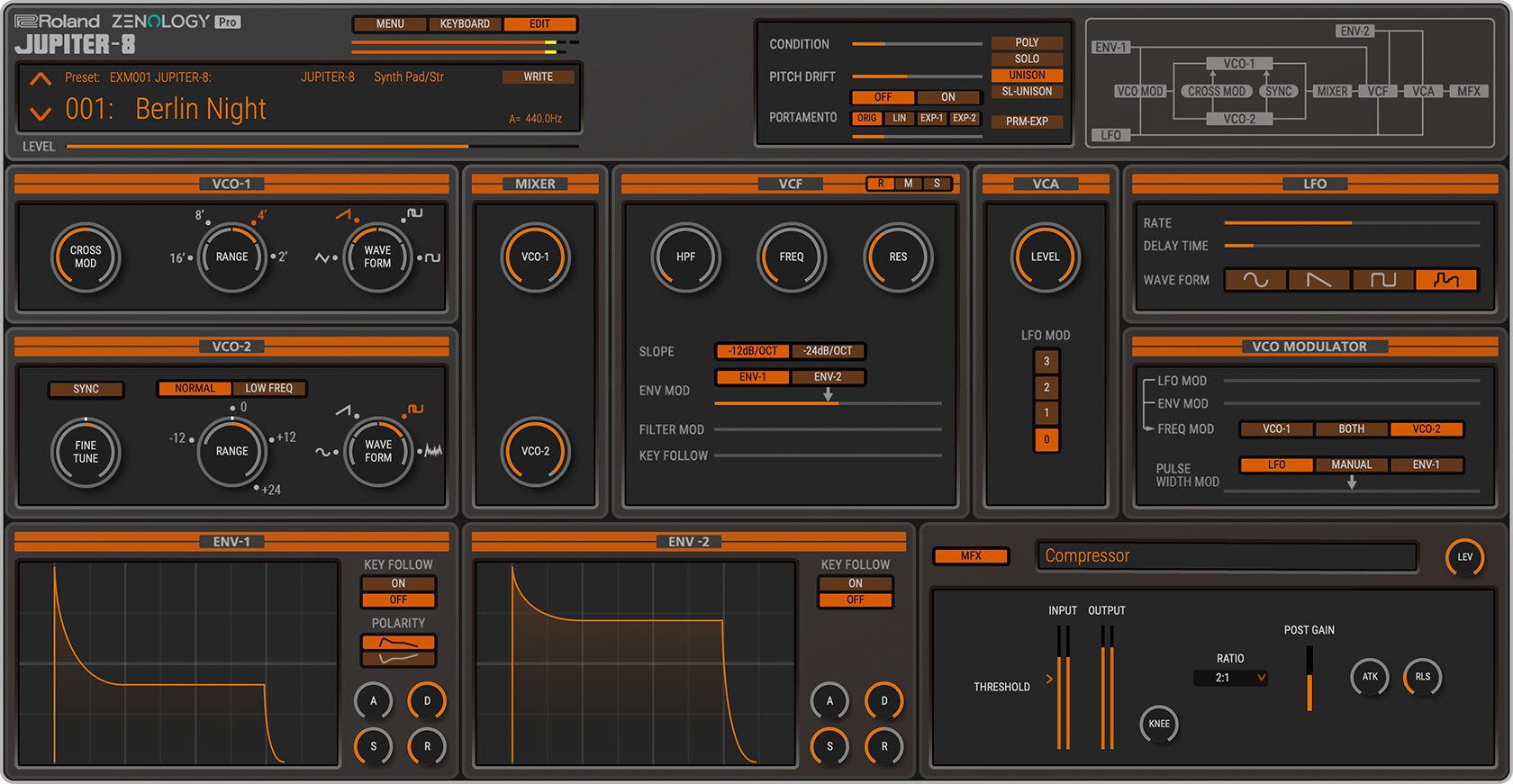Click the ENV-1 envelope graph
The height and width of the screenshot is (784, 1513).
tap(178, 664)
